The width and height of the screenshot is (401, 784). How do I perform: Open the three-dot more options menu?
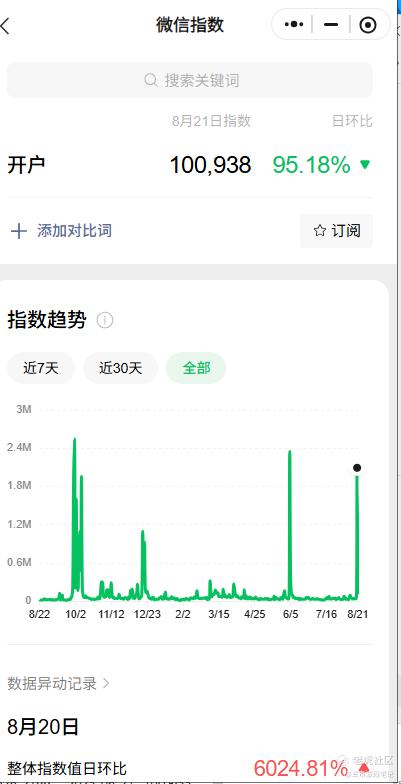tap(294, 24)
